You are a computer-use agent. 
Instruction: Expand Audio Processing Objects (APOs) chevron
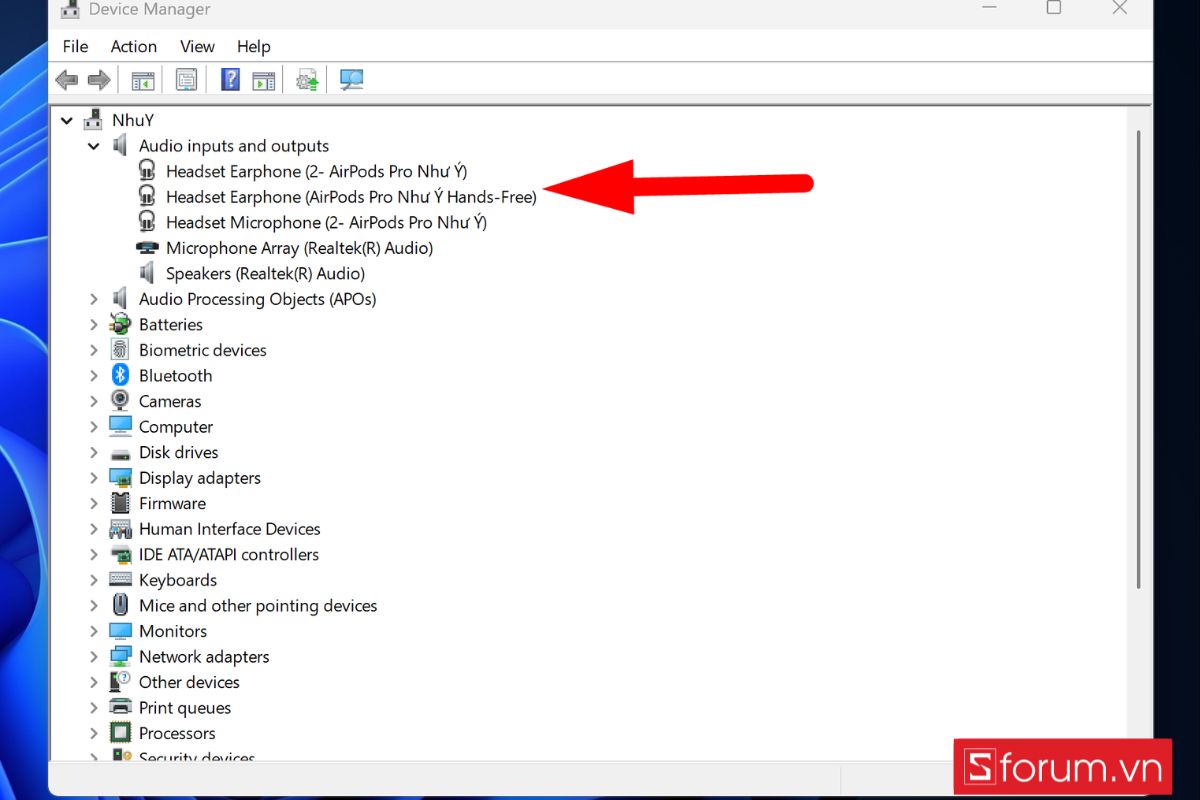pos(94,299)
